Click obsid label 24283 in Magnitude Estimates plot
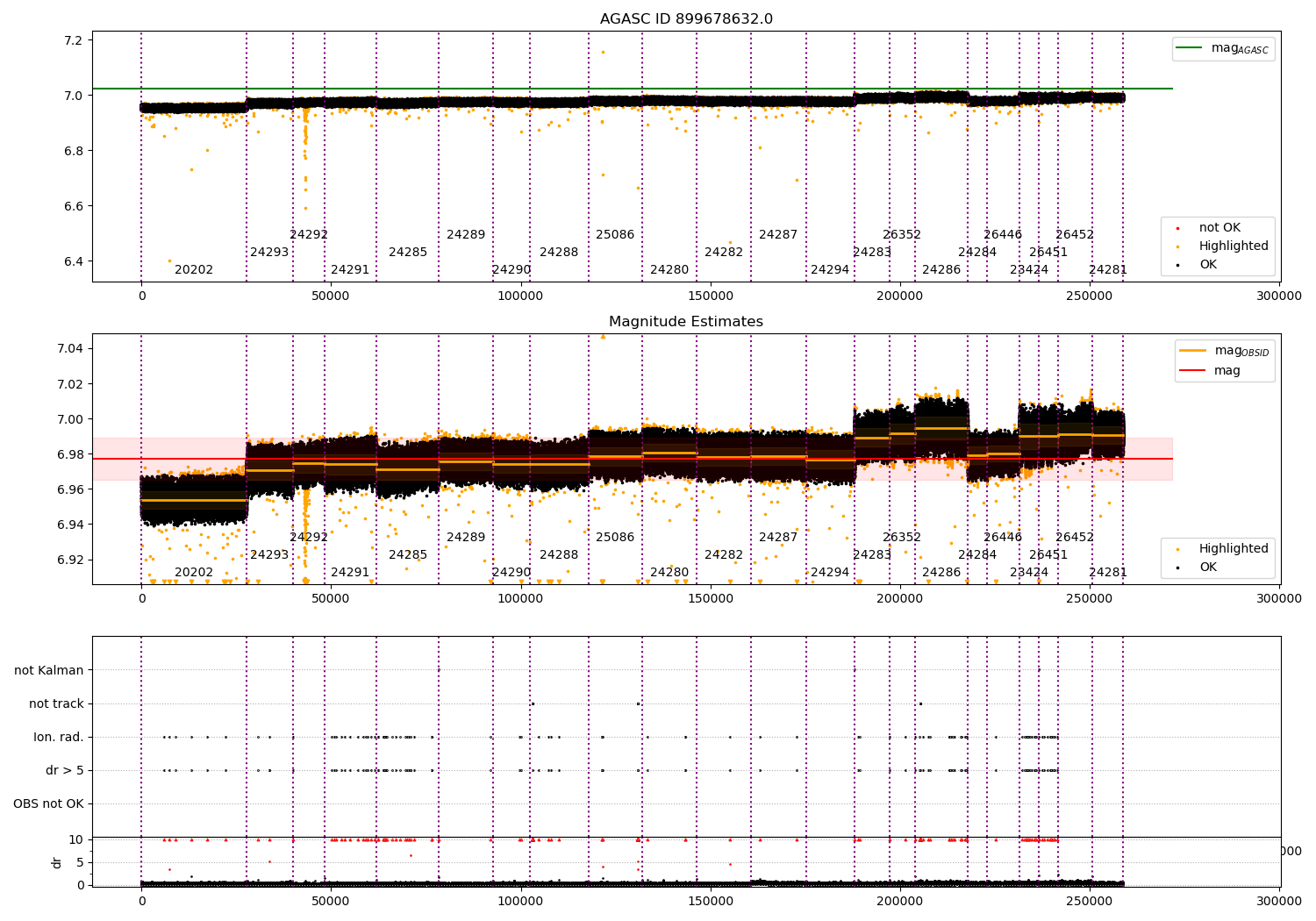The height and width of the screenshot is (921, 1316). [872, 554]
